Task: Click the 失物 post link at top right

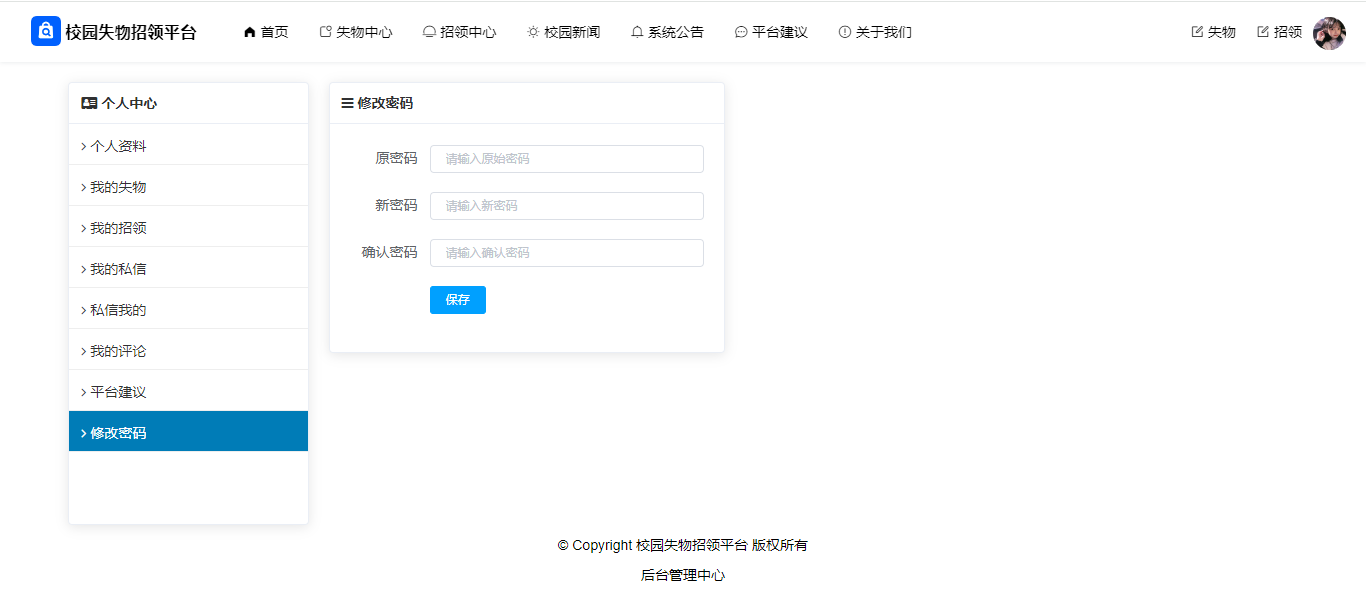Action: 1214,32
